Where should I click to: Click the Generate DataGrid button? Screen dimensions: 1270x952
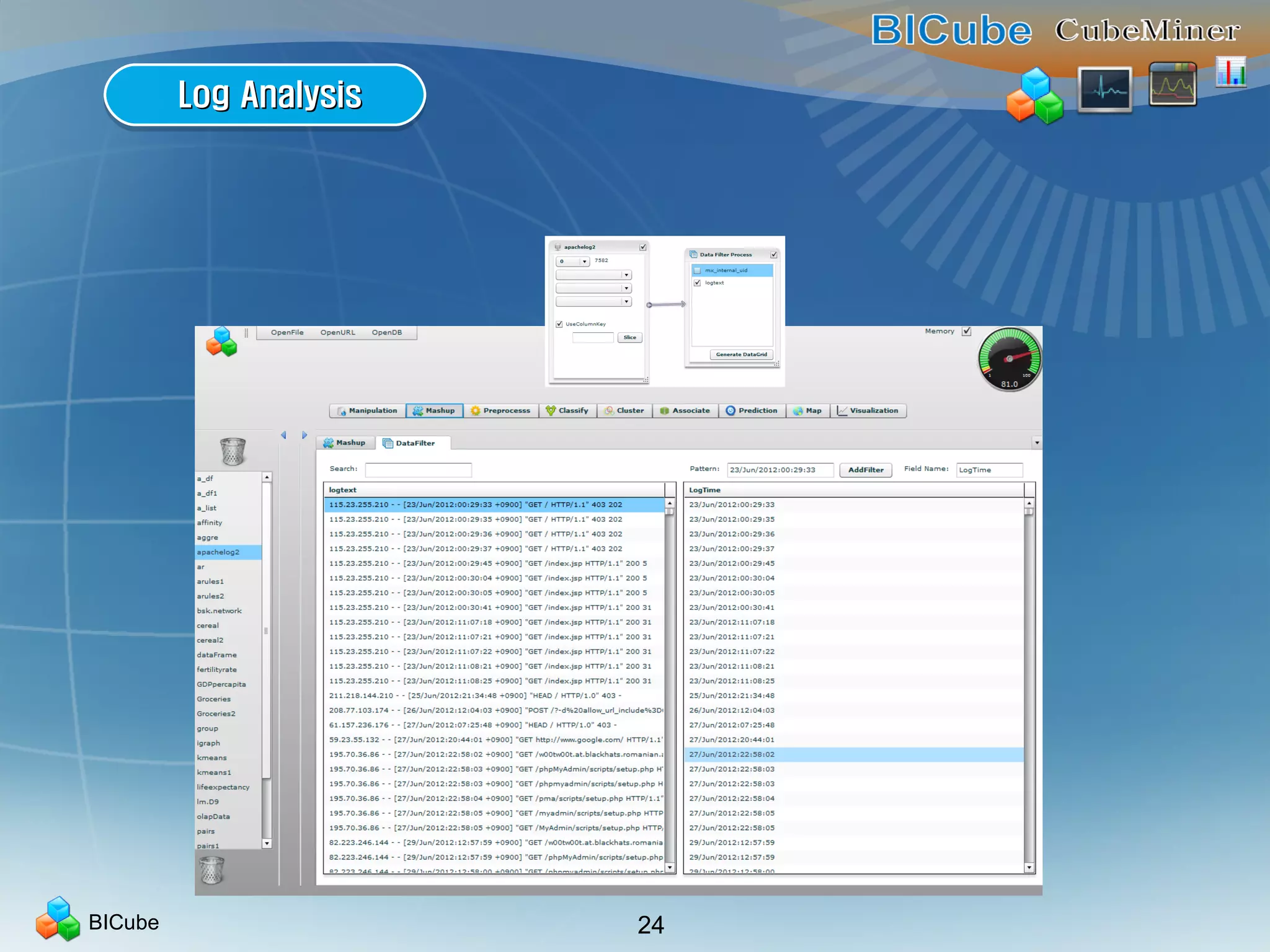742,355
